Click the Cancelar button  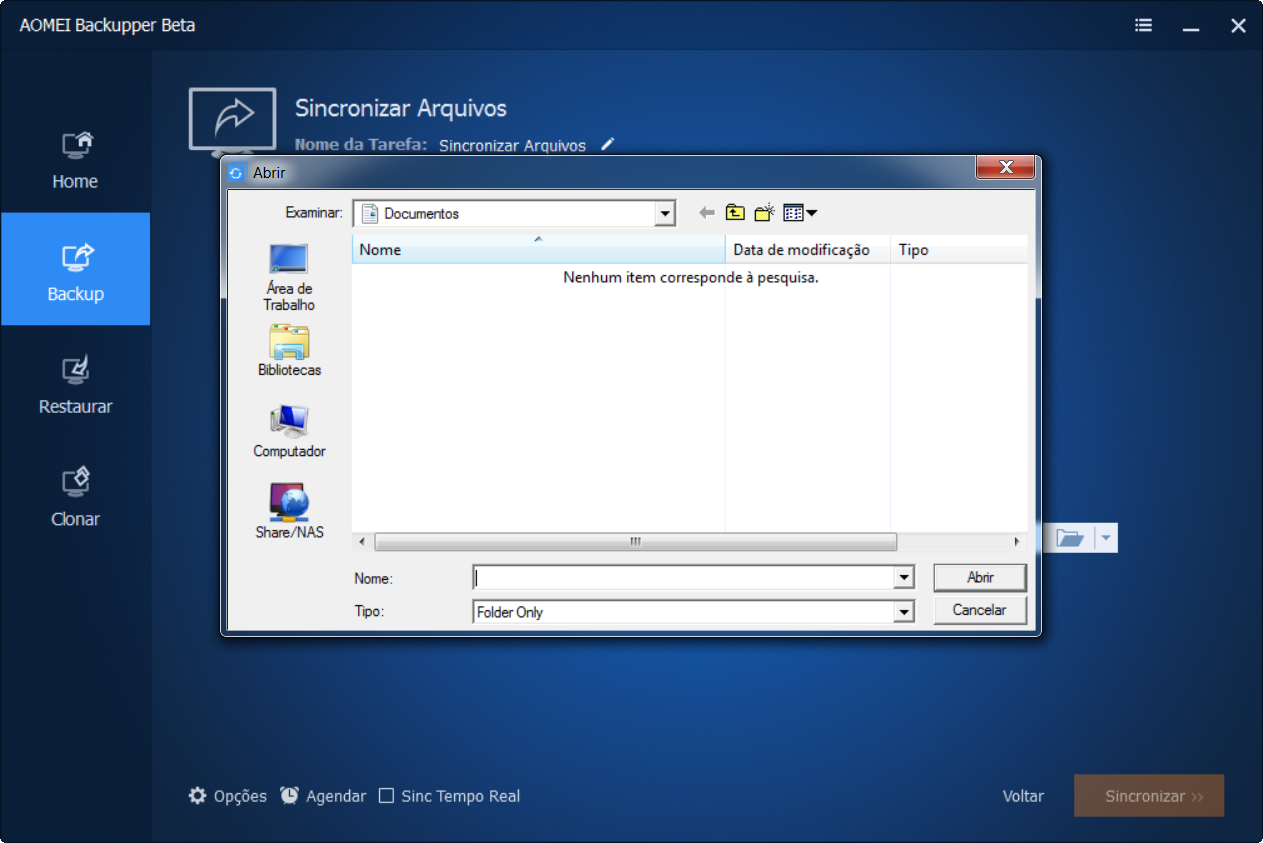pos(980,610)
